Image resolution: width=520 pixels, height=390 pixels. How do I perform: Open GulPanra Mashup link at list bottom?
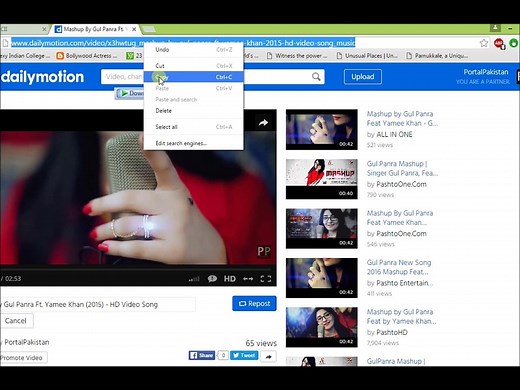pos(396,361)
